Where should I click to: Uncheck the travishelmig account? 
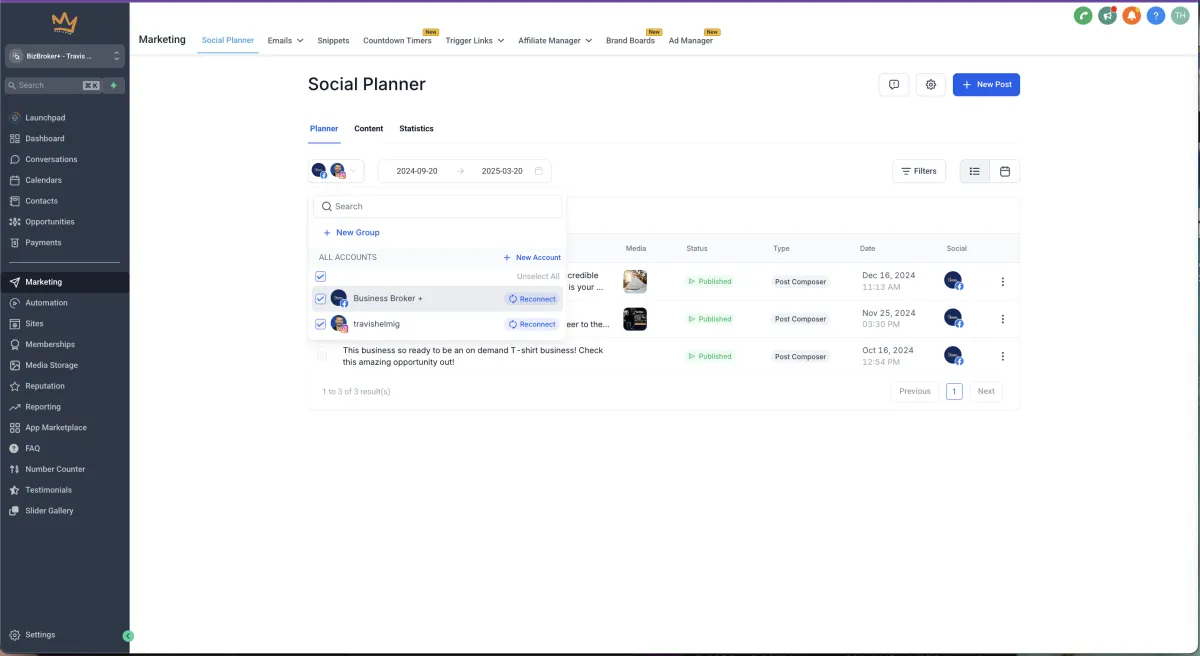click(321, 324)
